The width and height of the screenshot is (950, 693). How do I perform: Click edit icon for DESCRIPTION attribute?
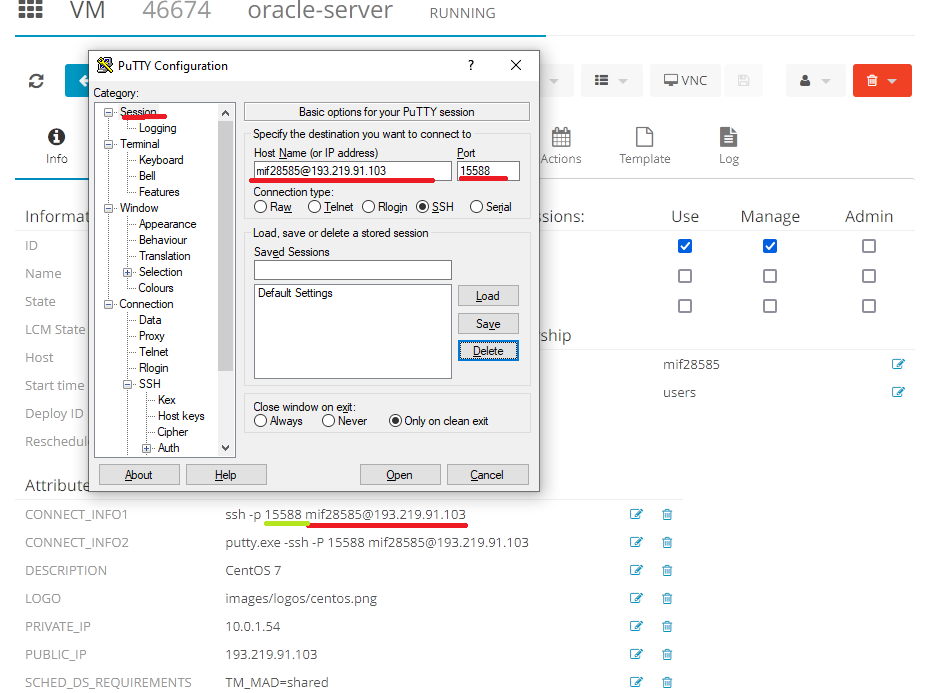[636, 570]
